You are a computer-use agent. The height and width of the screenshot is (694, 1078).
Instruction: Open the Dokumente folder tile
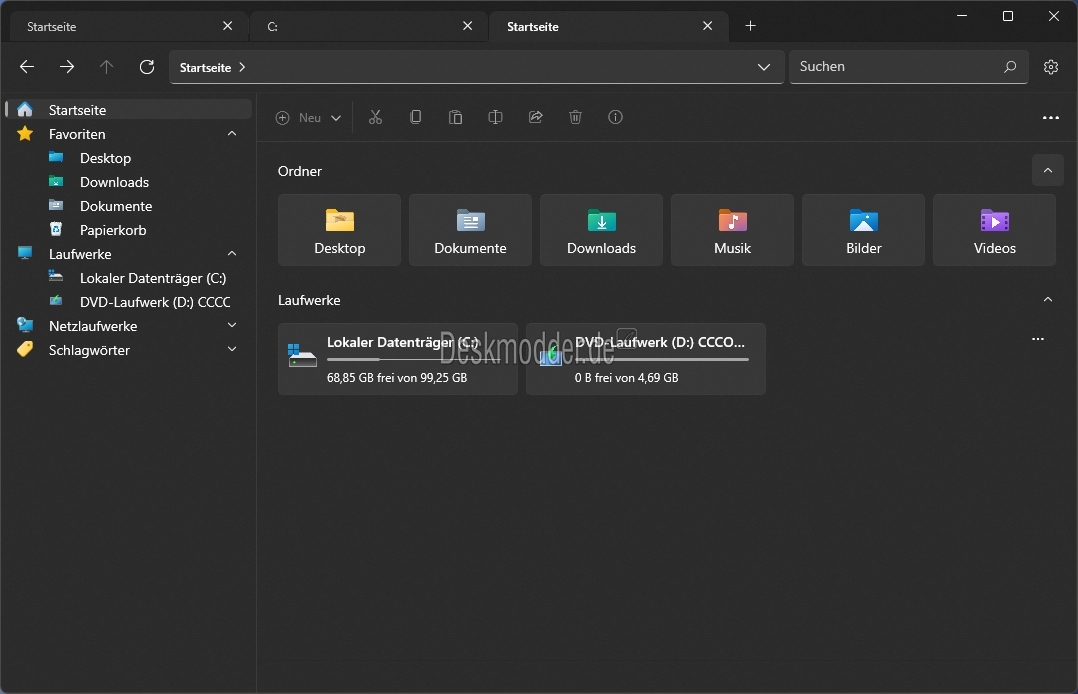pyautogui.click(x=470, y=230)
